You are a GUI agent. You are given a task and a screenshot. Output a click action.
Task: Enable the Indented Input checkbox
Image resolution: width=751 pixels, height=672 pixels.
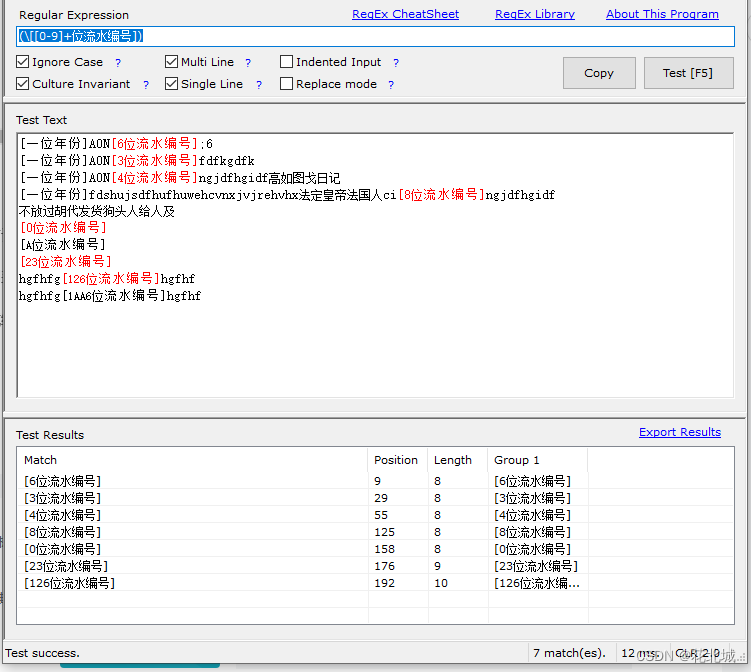[286, 62]
